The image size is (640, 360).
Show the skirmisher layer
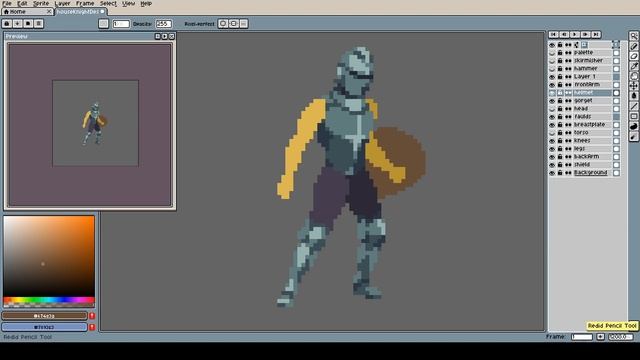(x=552, y=60)
